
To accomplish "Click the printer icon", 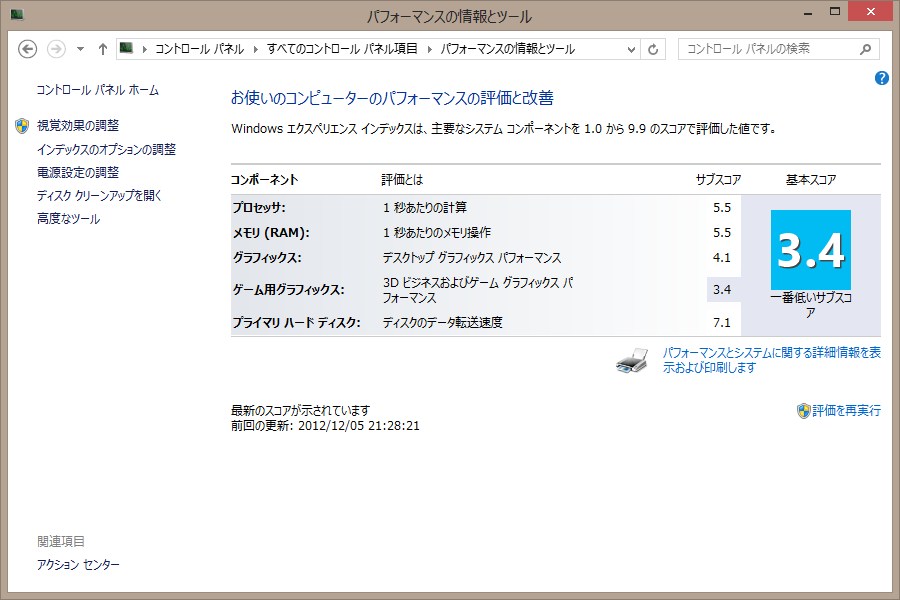I will click(x=632, y=361).
